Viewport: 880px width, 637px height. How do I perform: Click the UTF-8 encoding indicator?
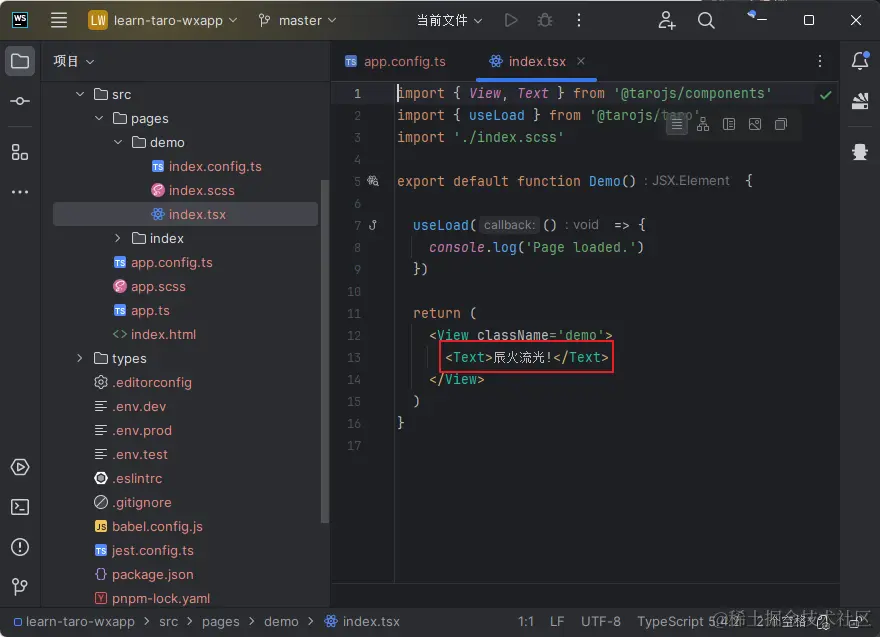(601, 621)
